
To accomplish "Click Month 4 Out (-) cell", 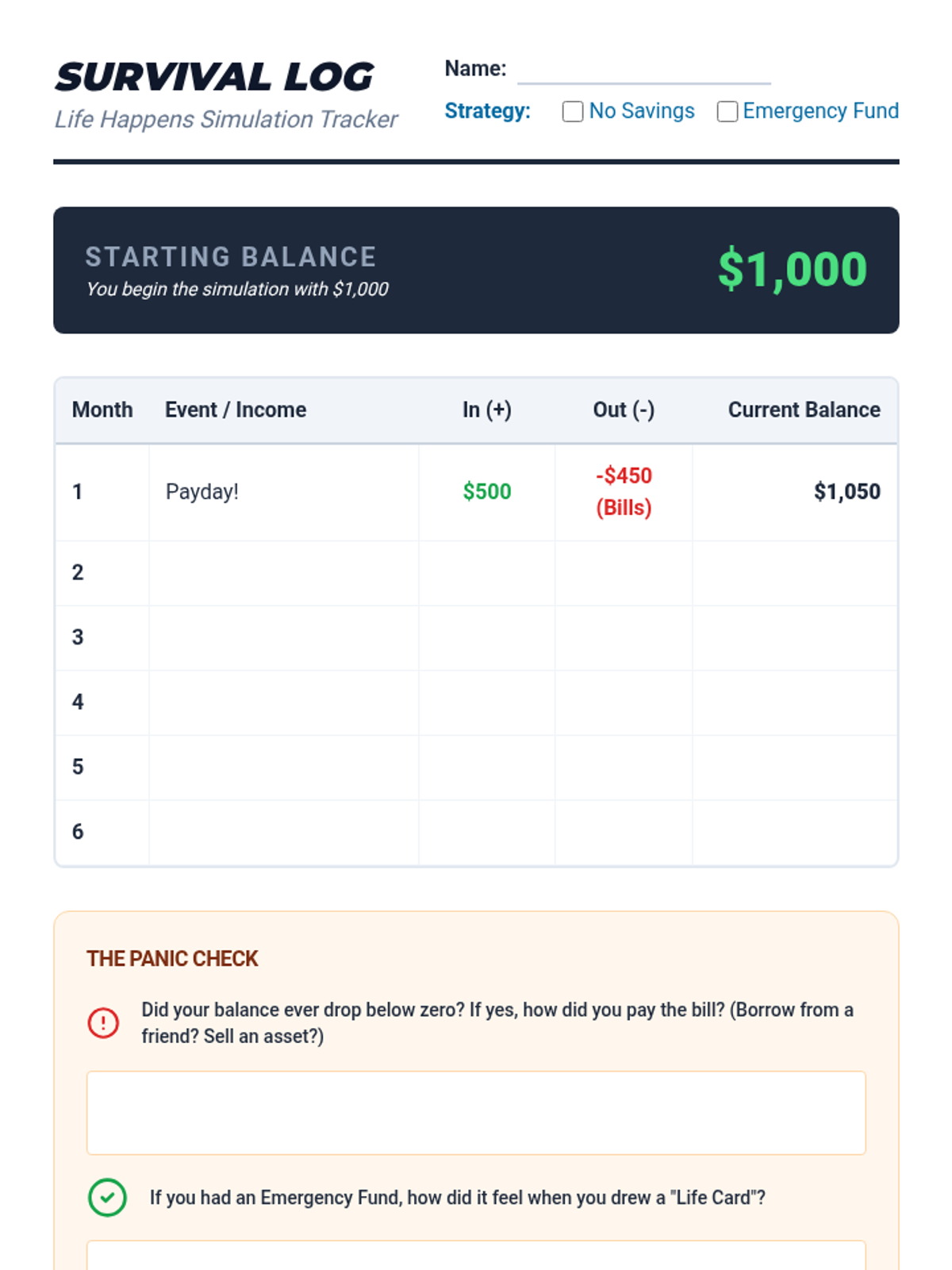I will click(x=624, y=702).
